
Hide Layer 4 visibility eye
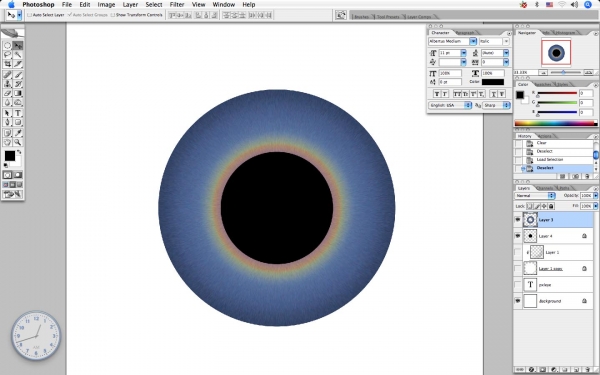point(518,236)
